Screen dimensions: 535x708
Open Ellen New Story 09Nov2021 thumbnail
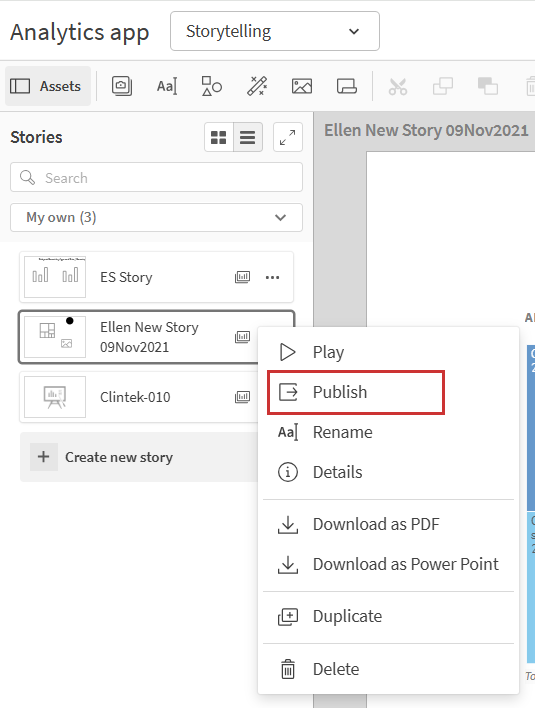(x=55, y=337)
